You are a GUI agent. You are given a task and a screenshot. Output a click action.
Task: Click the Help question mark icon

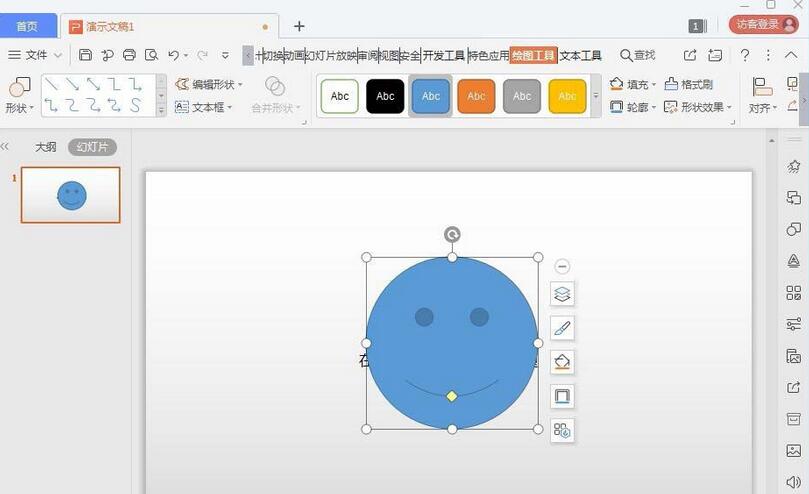click(745, 55)
